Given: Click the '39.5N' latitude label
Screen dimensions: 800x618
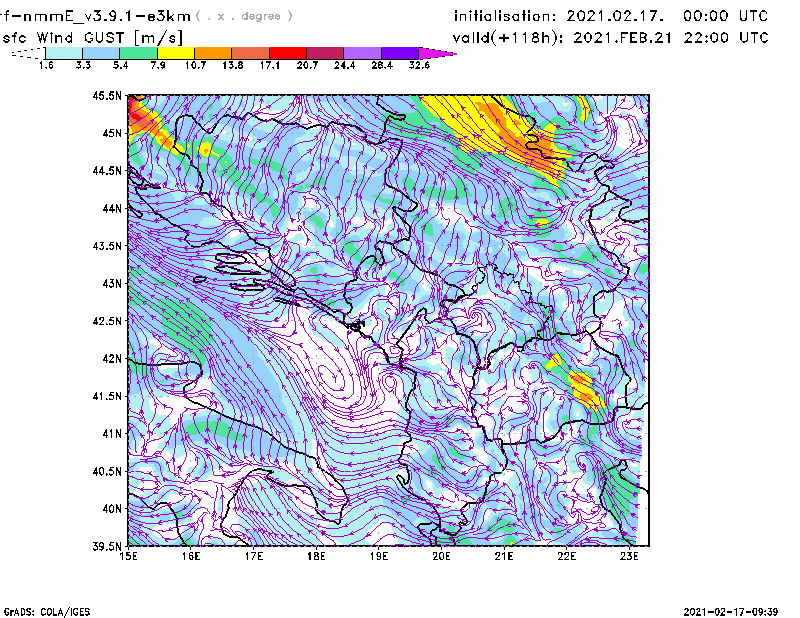Looking at the screenshot, I should coord(107,546).
